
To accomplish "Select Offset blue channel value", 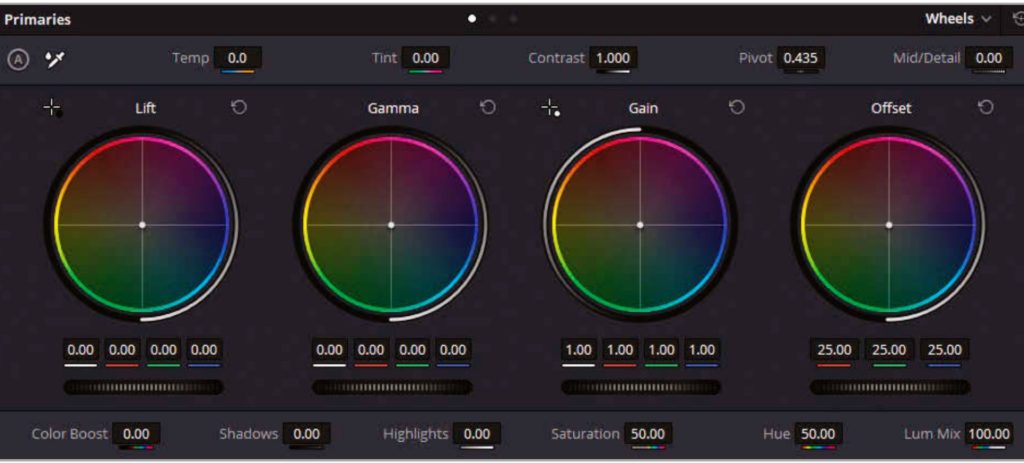I will pos(944,350).
